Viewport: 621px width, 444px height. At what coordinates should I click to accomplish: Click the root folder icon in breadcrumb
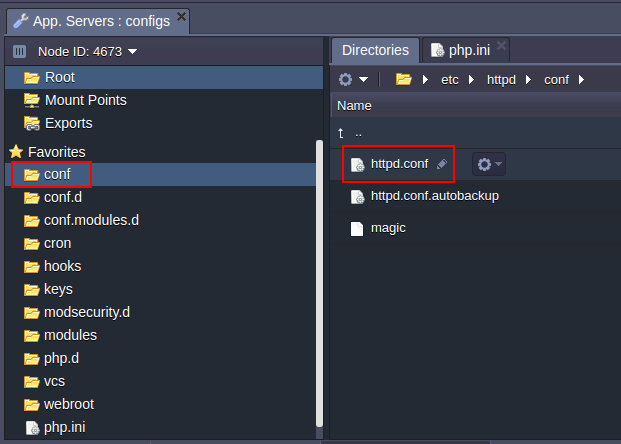point(403,79)
